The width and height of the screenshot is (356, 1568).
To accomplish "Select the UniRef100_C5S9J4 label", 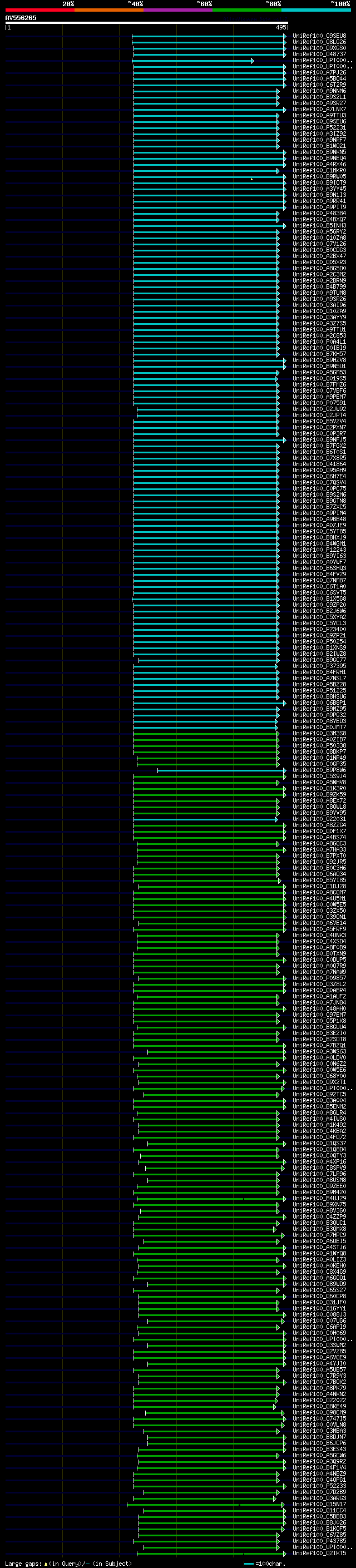I will (319, 776).
